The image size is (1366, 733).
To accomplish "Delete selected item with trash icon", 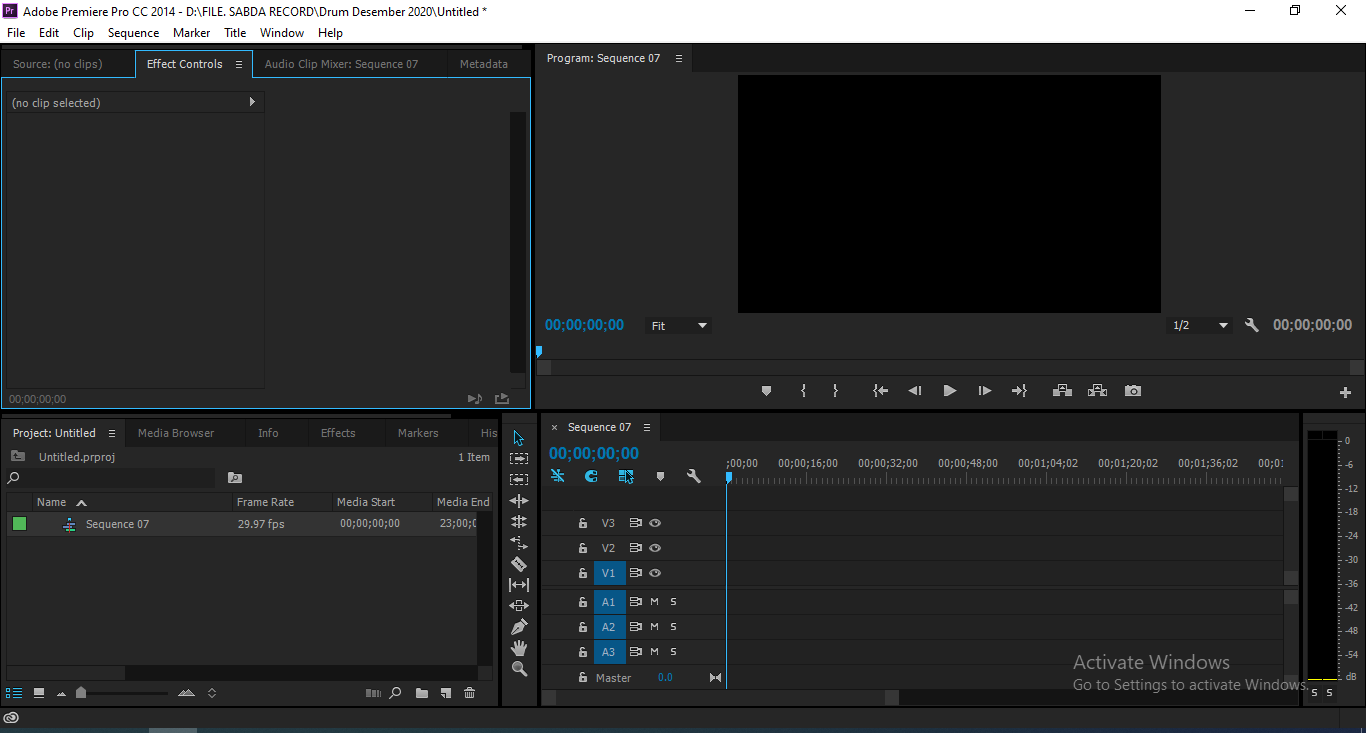I will [470, 693].
